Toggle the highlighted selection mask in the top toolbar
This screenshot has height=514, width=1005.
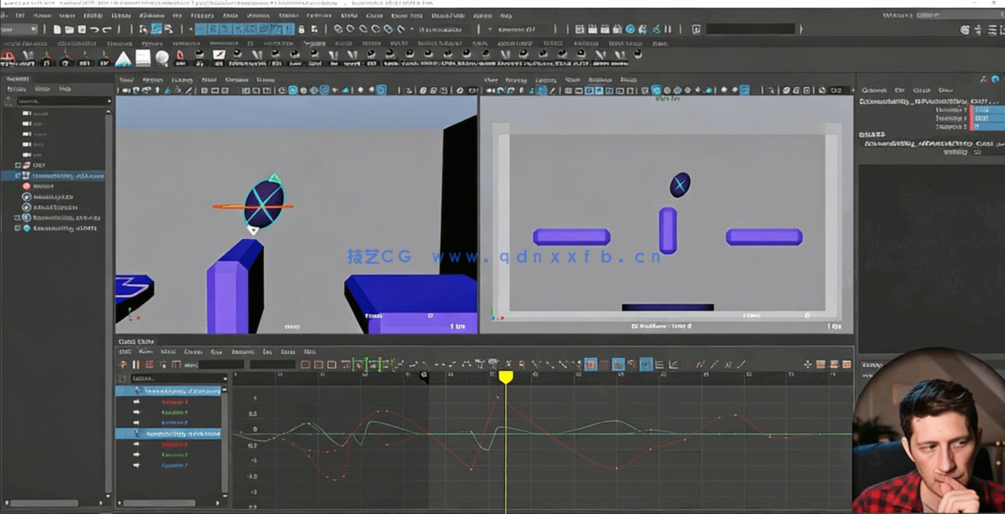tap(156, 30)
